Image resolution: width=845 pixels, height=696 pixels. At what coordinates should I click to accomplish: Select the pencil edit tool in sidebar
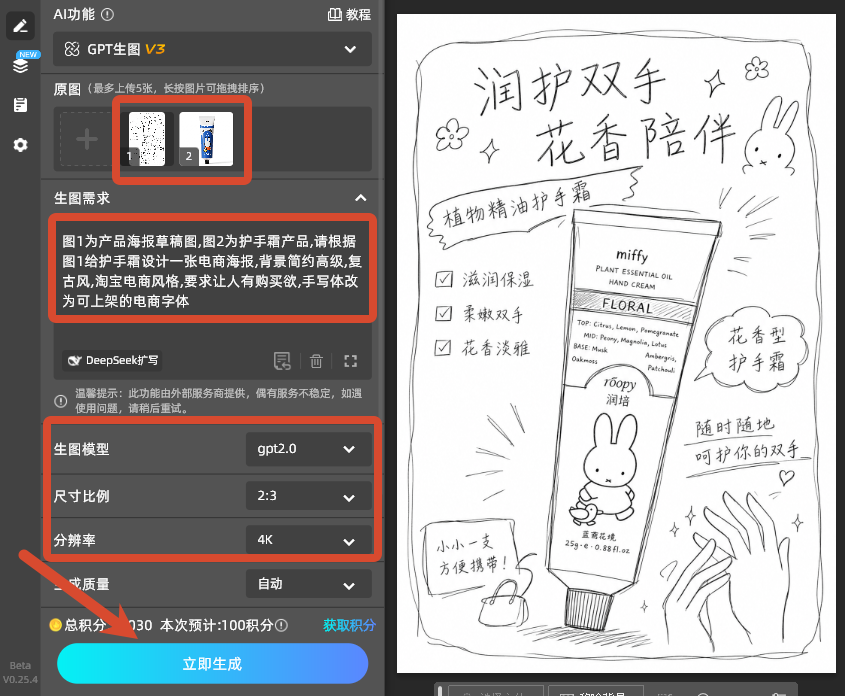coord(20,26)
